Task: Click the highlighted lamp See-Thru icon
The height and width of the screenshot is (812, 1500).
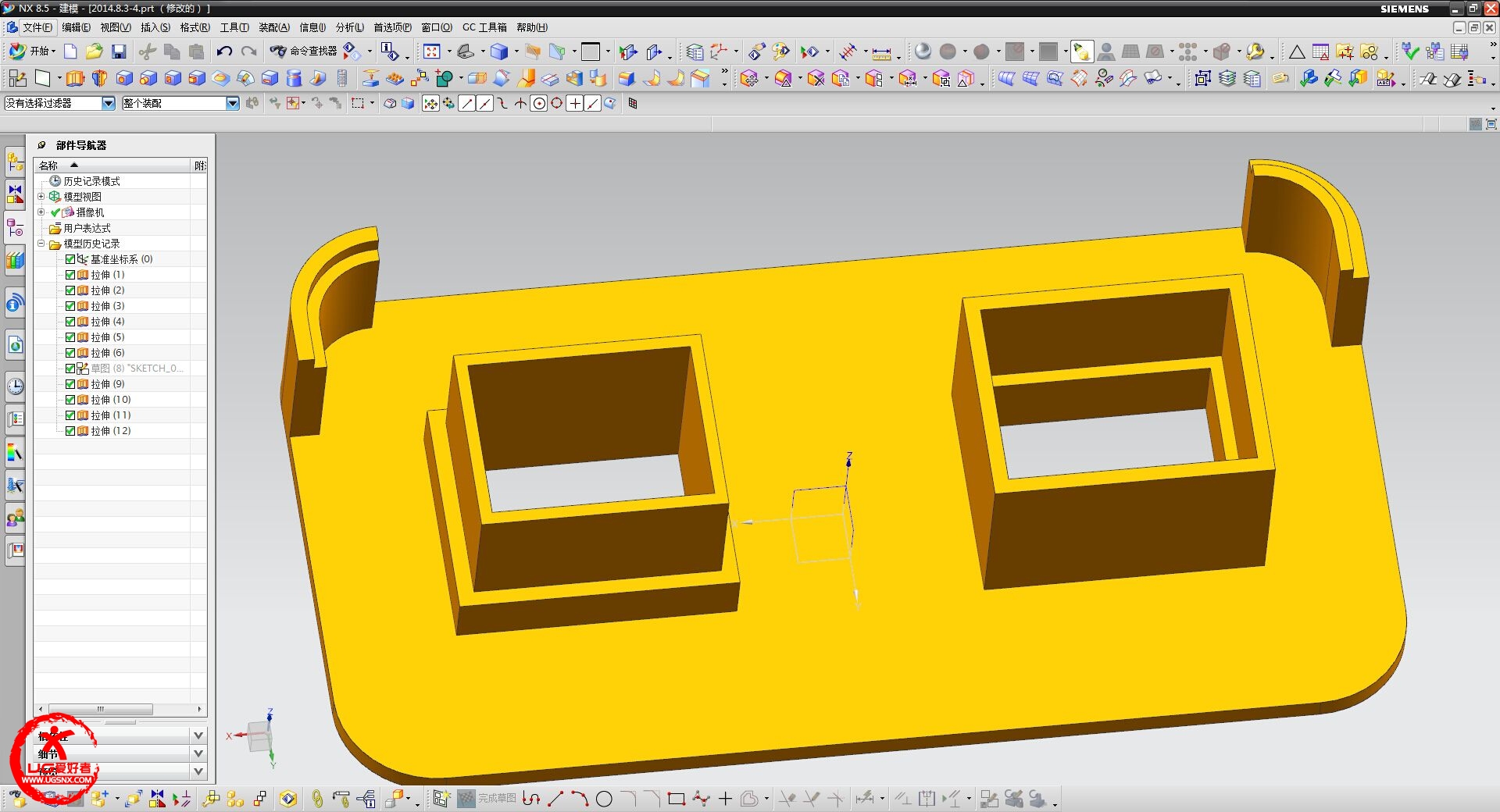Action: pos(1082,52)
